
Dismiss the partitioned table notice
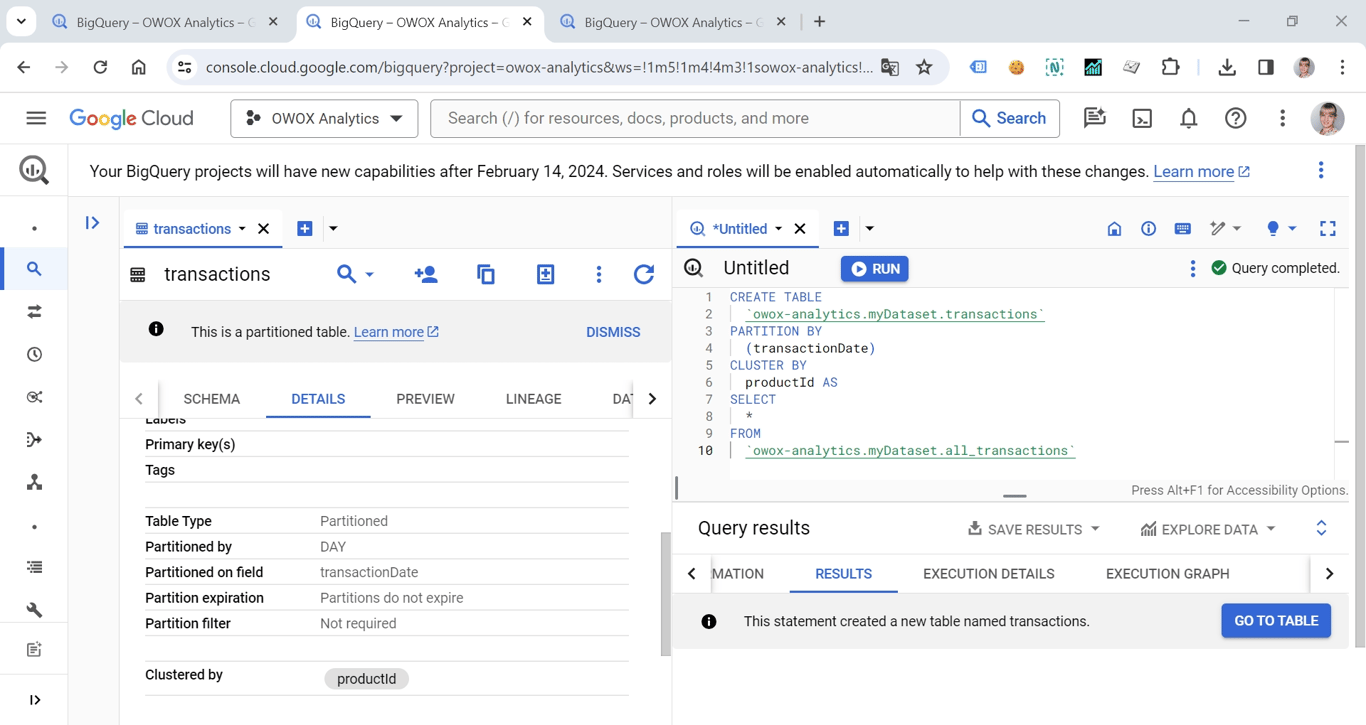[613, 332]
